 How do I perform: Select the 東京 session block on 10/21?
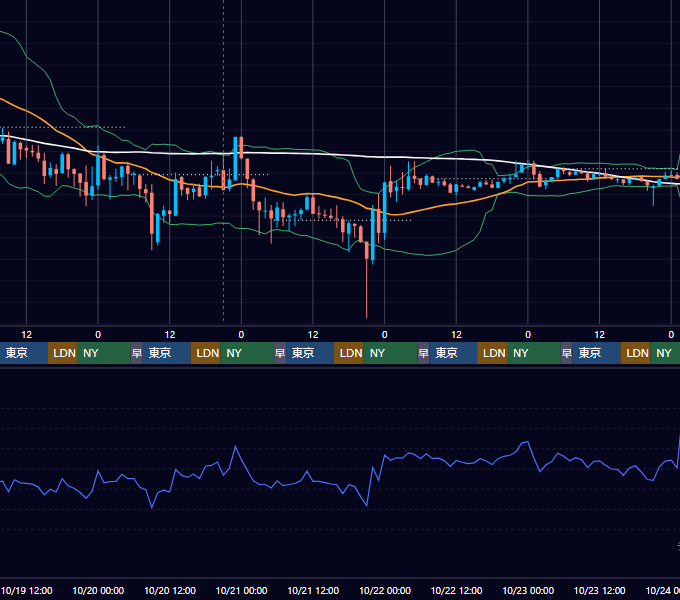(x=310, y=353)
